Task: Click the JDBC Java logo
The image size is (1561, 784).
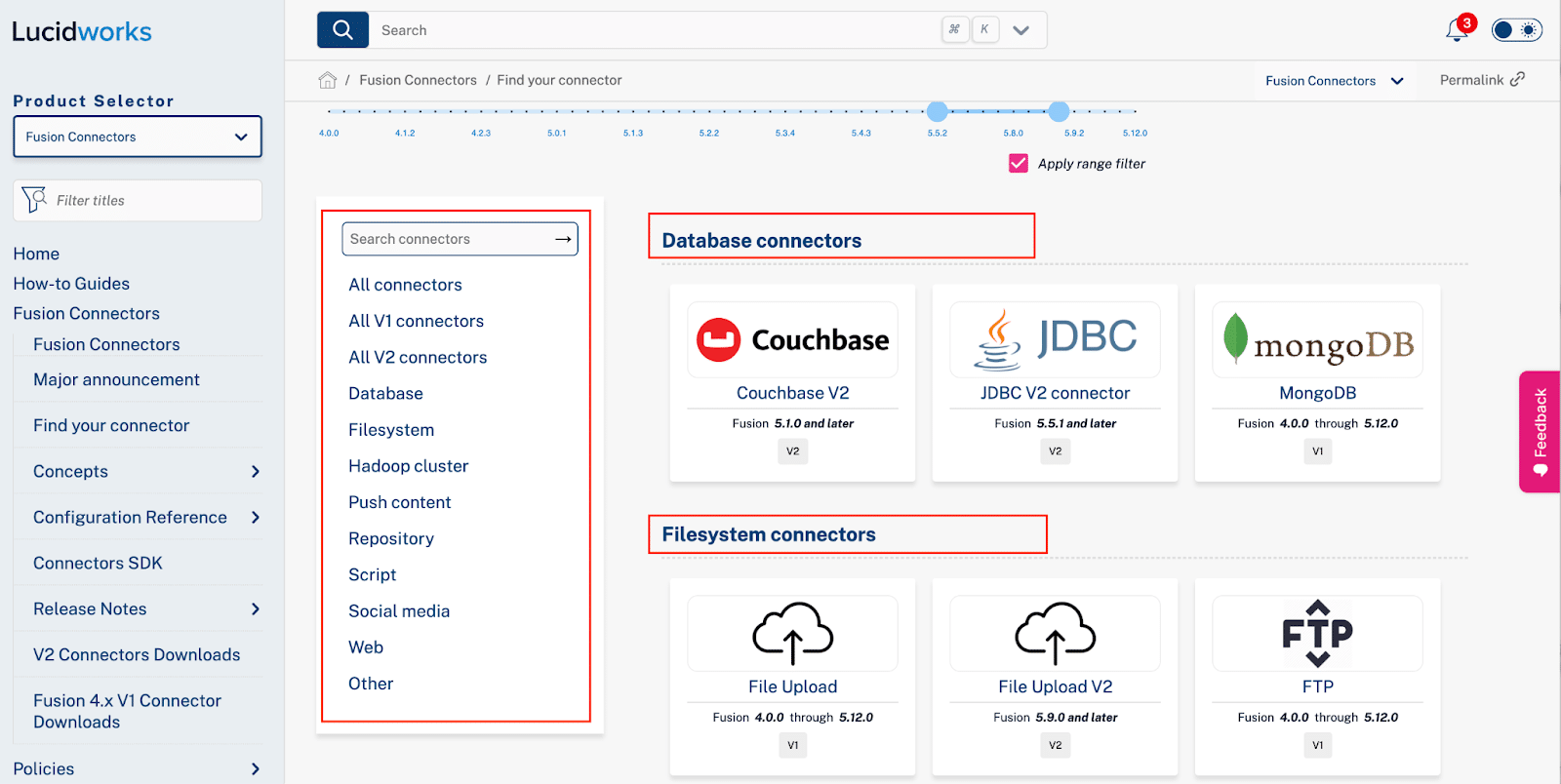Action: 1055,340
